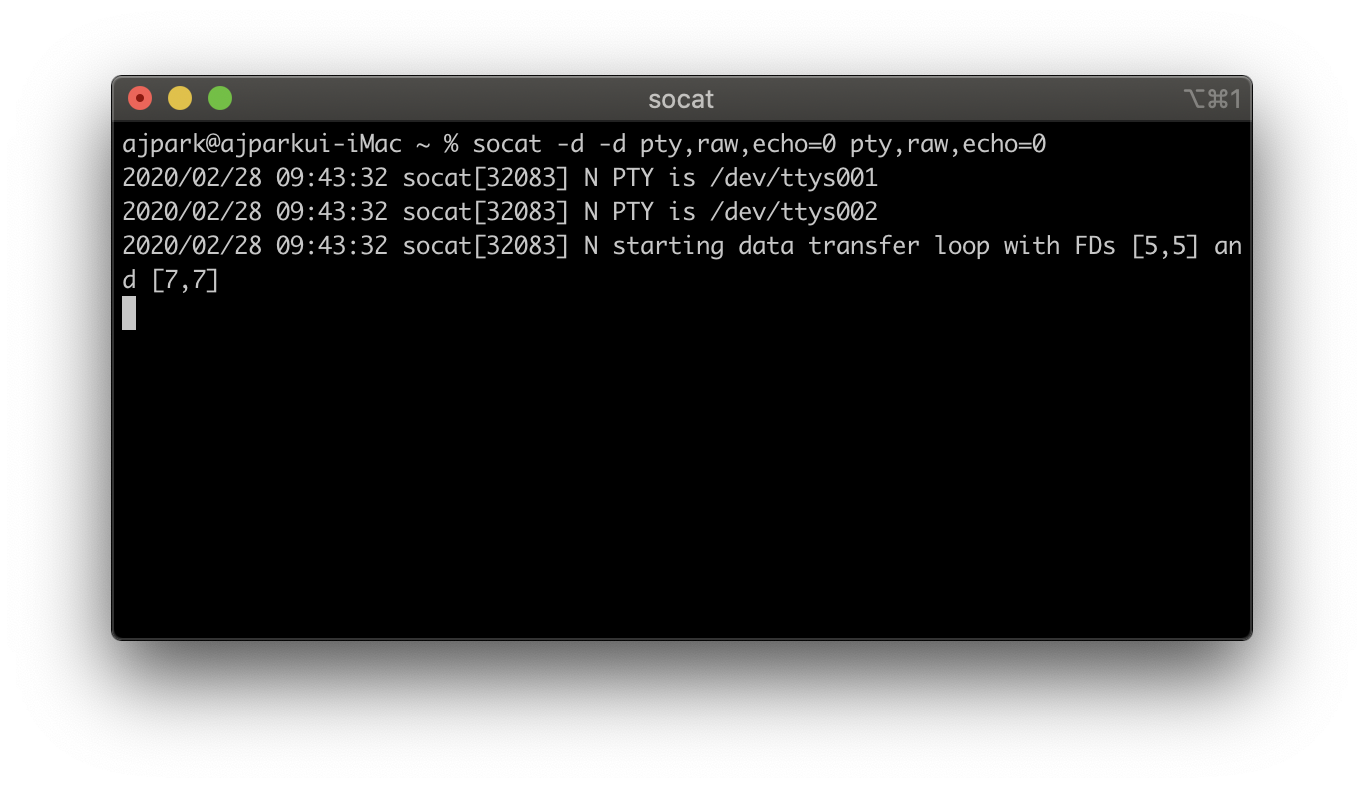Close the socat terminal window
Image resolution: width=1364 pixels, height=788 pixels.
pos(139,98)
